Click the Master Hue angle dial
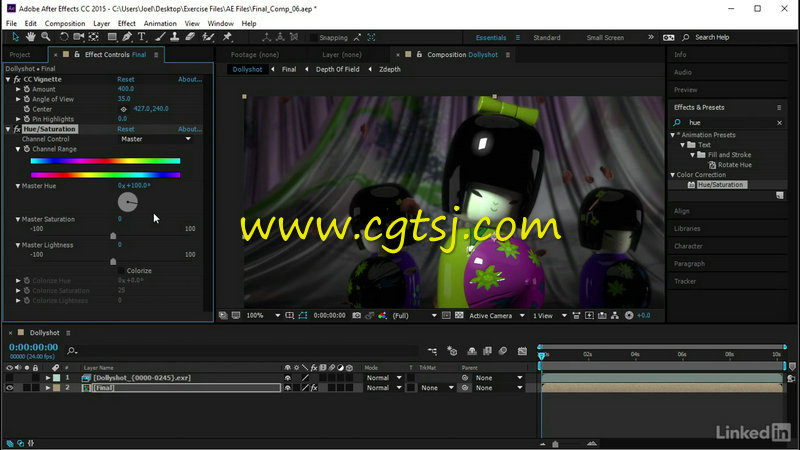This screenshot has width=800, height=450. (x=128, y=203)
